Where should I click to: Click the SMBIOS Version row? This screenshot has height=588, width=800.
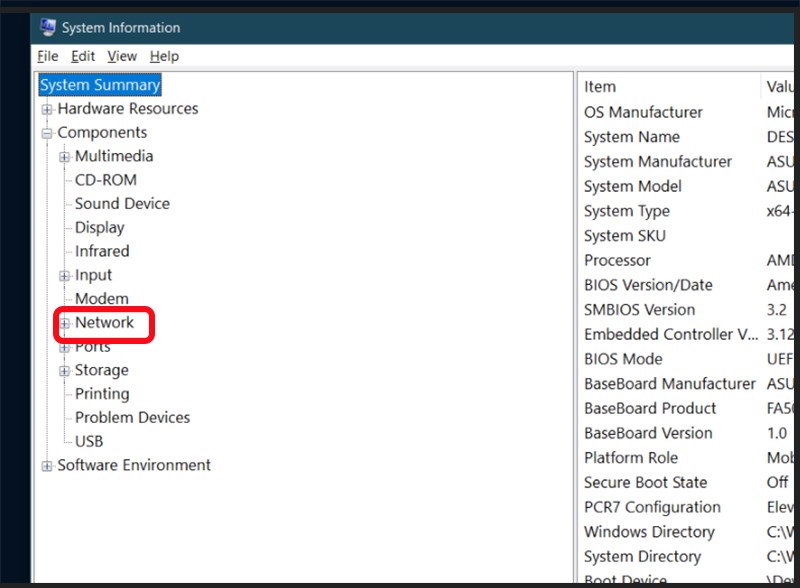[687, 310]
